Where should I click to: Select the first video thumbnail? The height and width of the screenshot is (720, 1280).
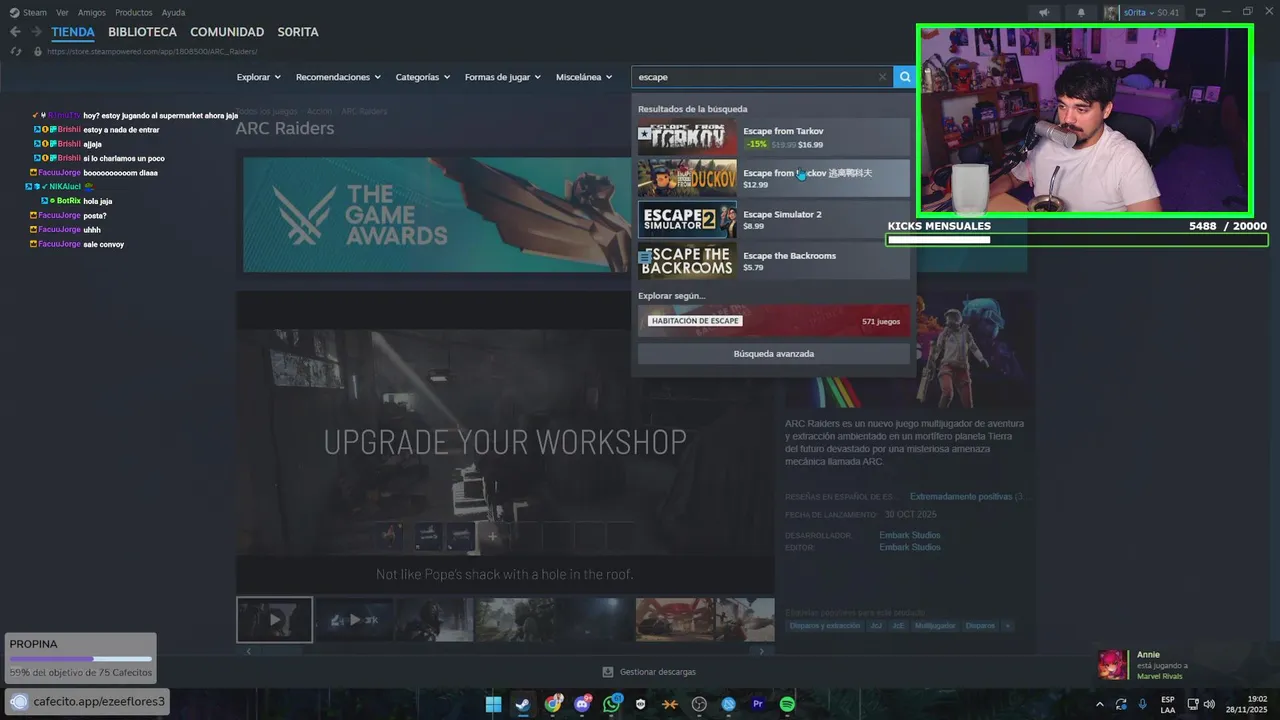pyautogui.click(x=274, y=620)
